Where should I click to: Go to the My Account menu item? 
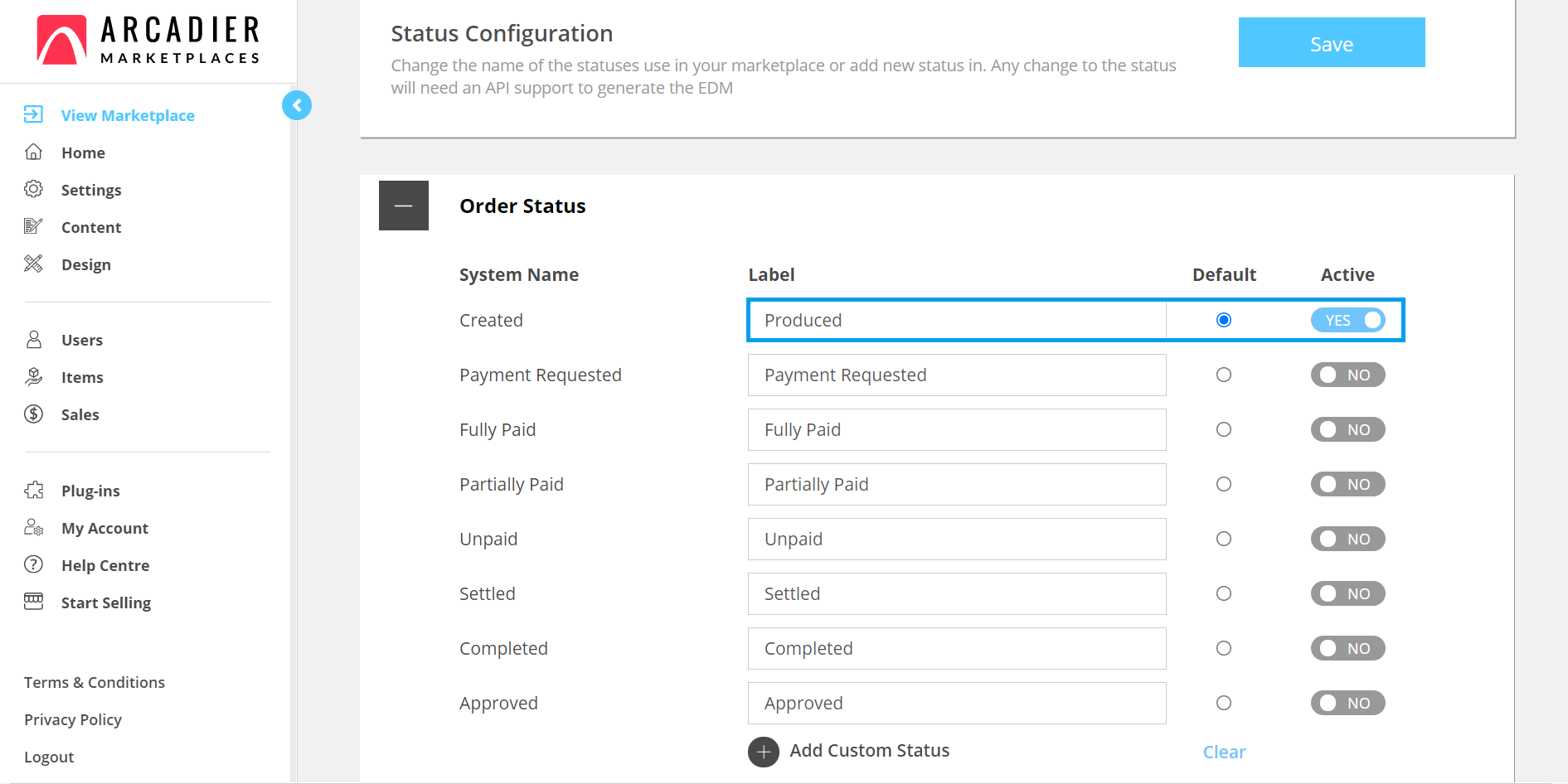pos(104,528)
